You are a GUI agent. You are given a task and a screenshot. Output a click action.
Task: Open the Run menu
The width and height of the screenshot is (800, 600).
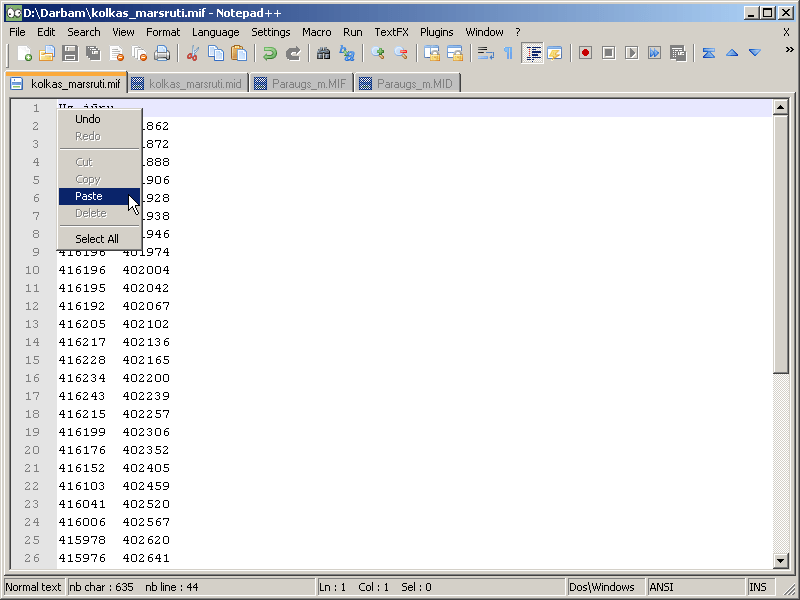[353, 32]
